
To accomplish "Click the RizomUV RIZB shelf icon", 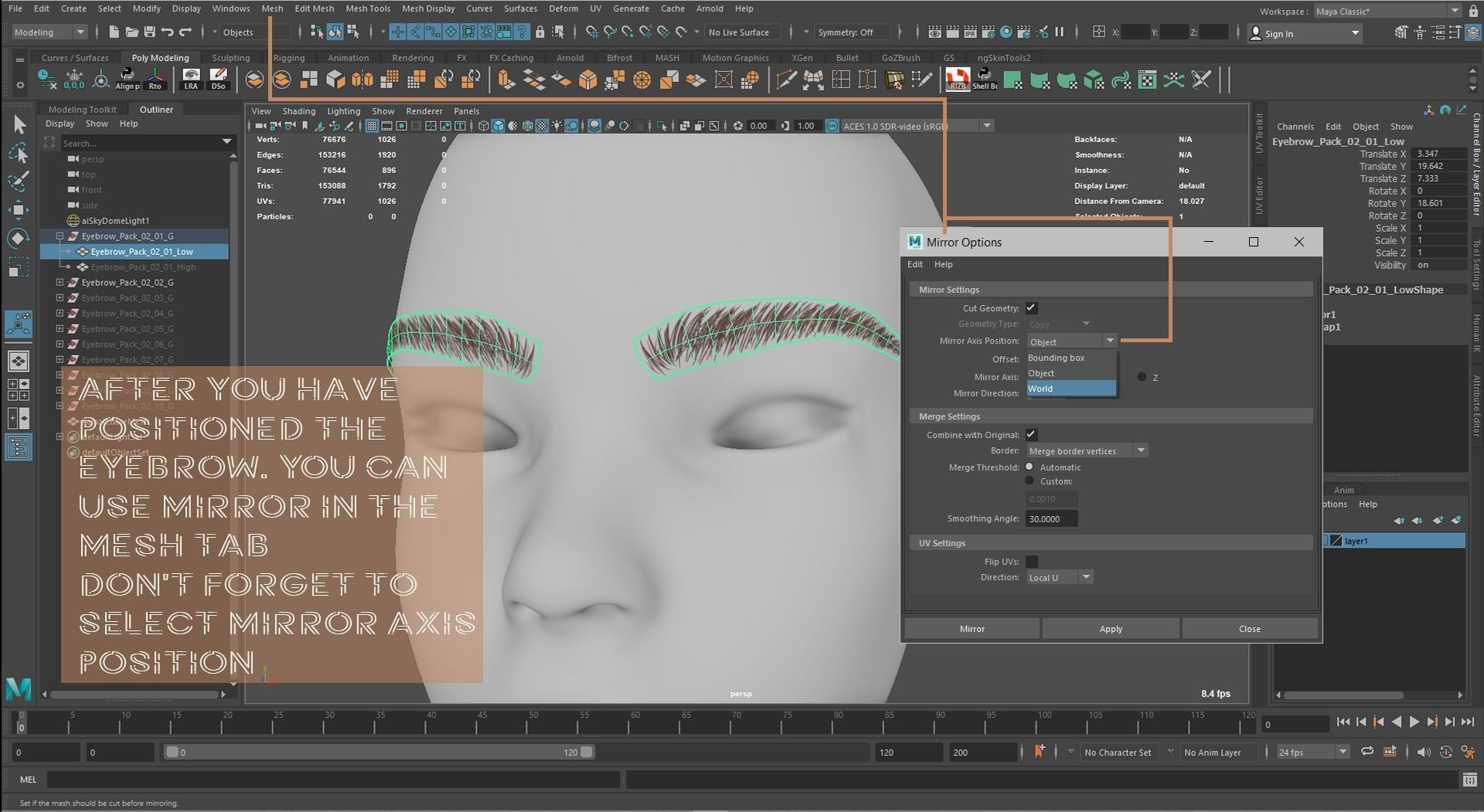I will click(958, 79).
